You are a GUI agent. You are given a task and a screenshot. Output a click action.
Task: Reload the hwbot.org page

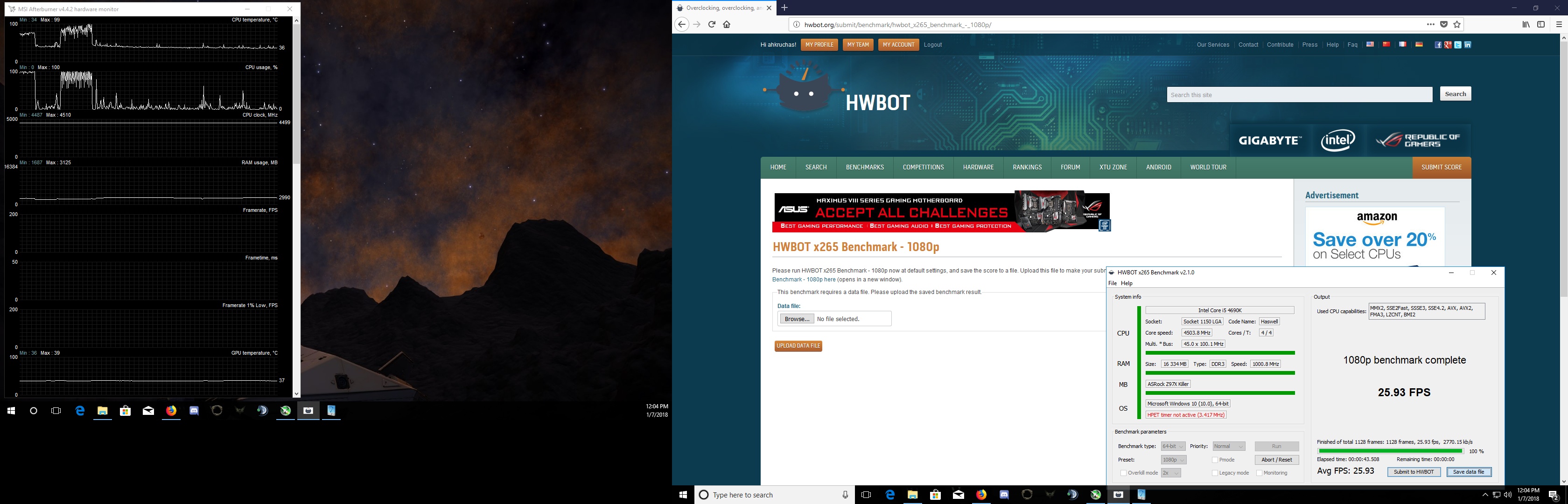[712, 24]
